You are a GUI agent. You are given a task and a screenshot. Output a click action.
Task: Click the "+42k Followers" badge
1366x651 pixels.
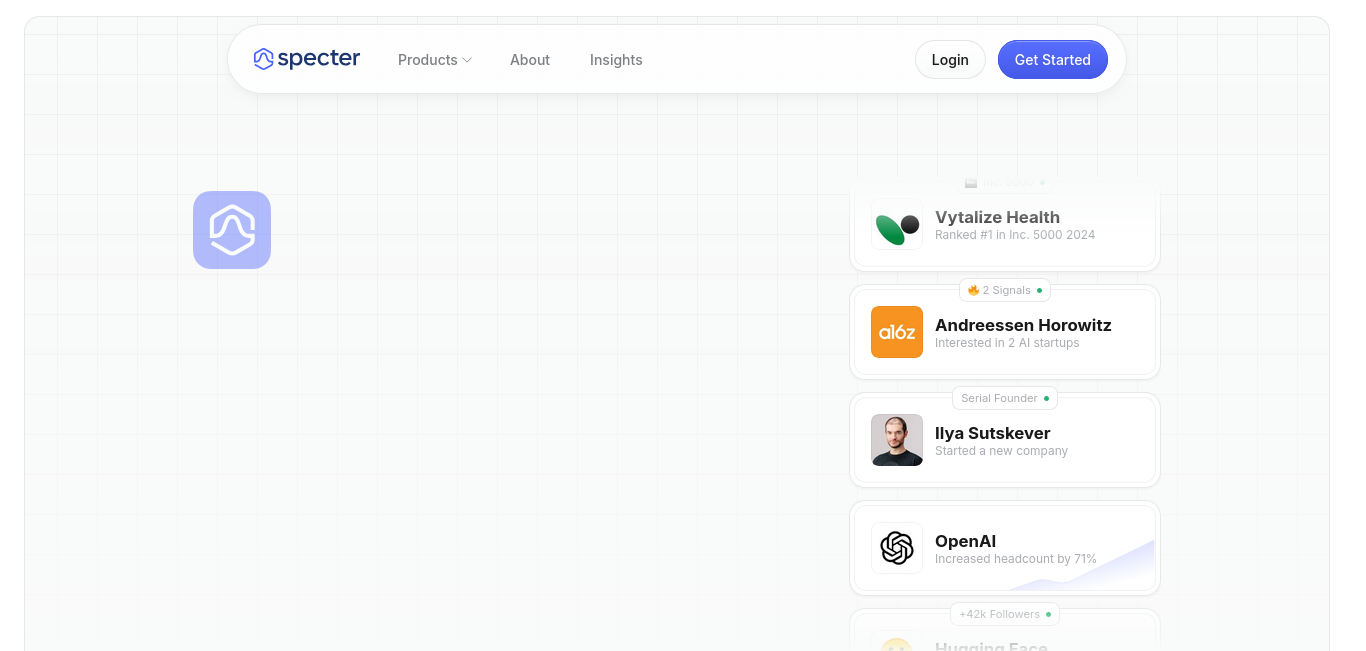(1005, 614)
